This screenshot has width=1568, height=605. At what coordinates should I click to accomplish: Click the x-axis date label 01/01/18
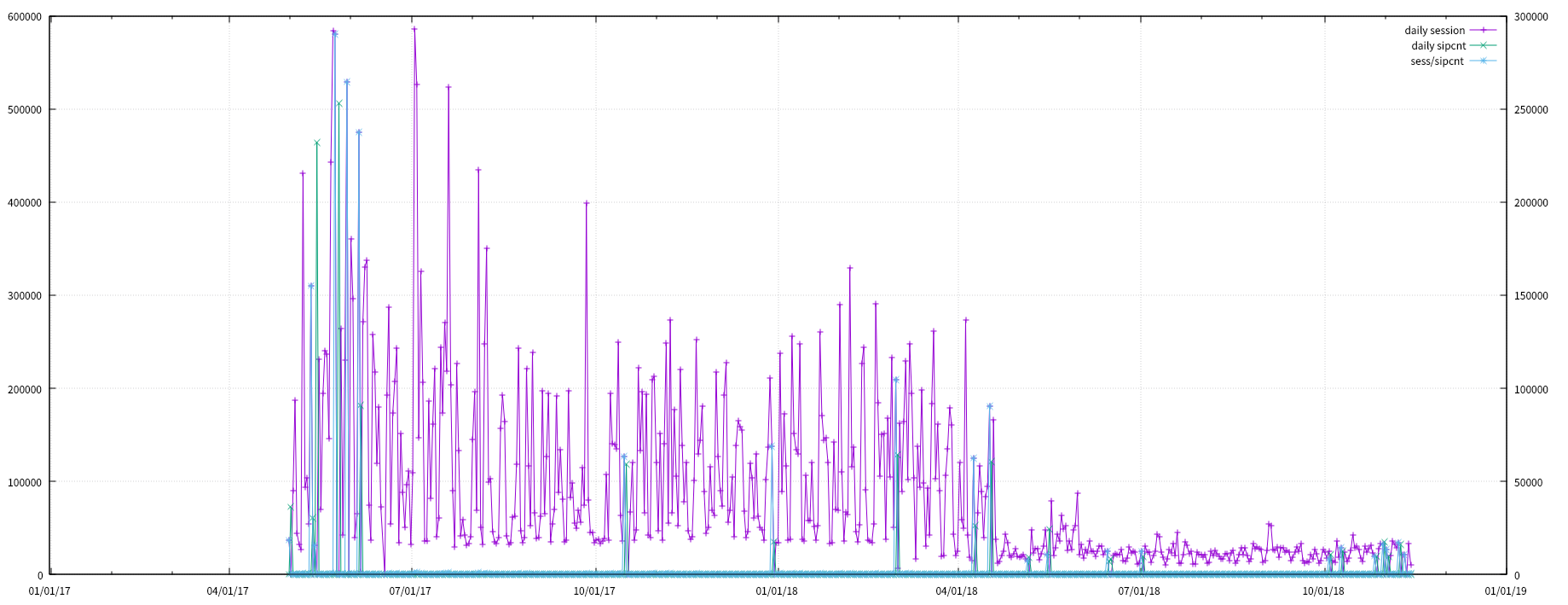(x=777, y=590)
